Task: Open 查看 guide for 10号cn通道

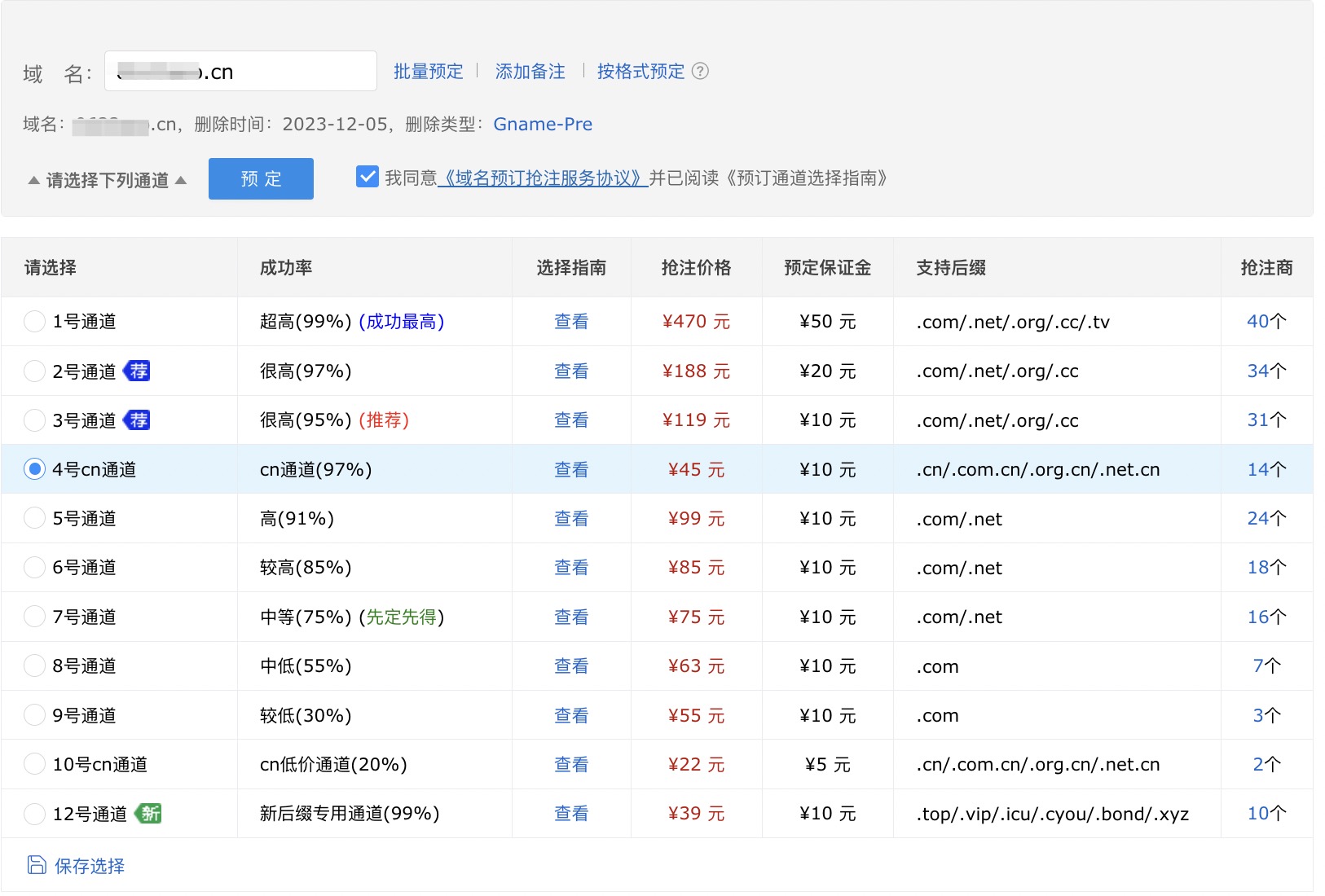Action: (x=571, y=764)
